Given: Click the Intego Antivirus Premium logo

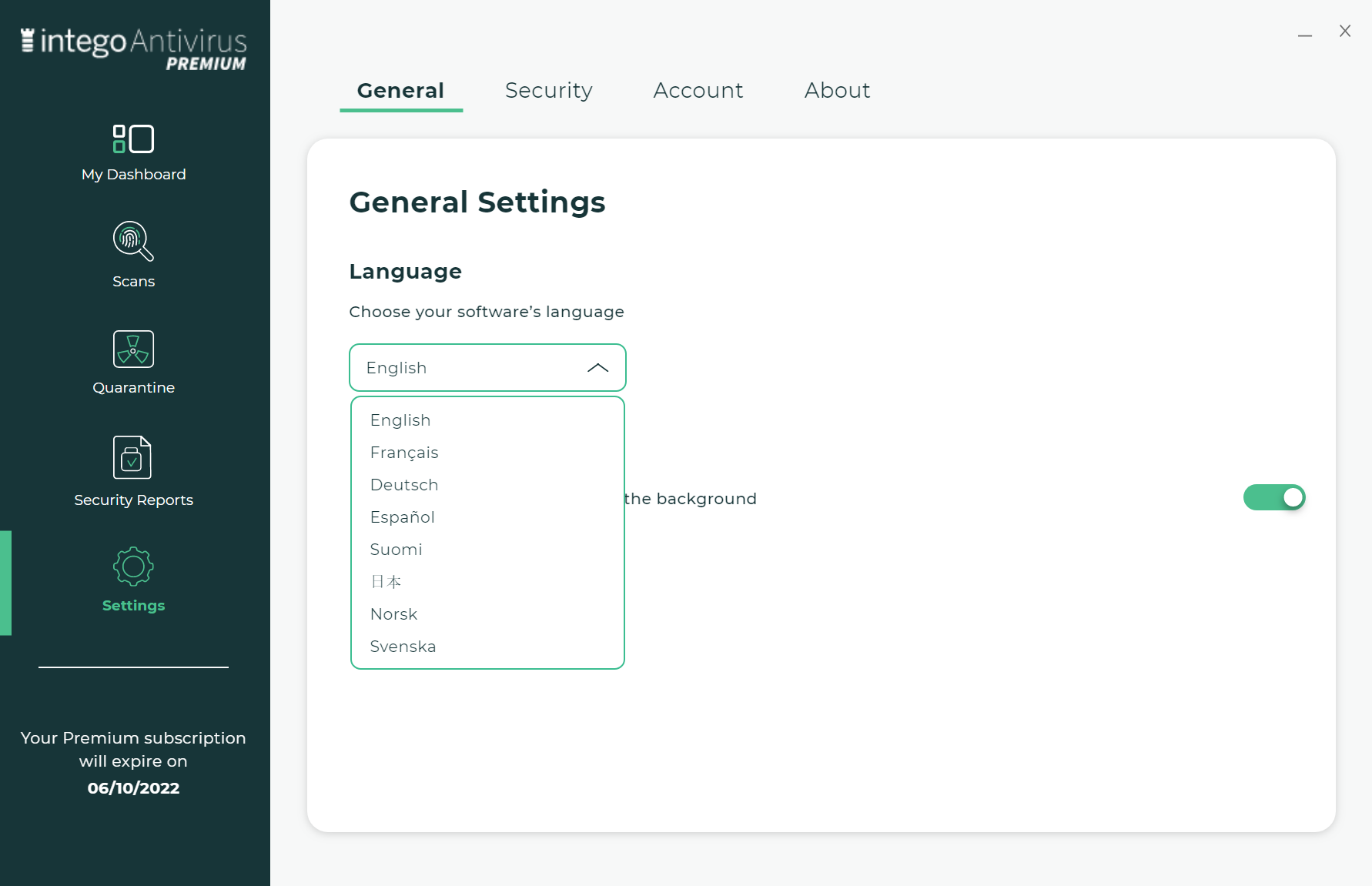Looking at the screenshot, I should [x=134, y=49].
